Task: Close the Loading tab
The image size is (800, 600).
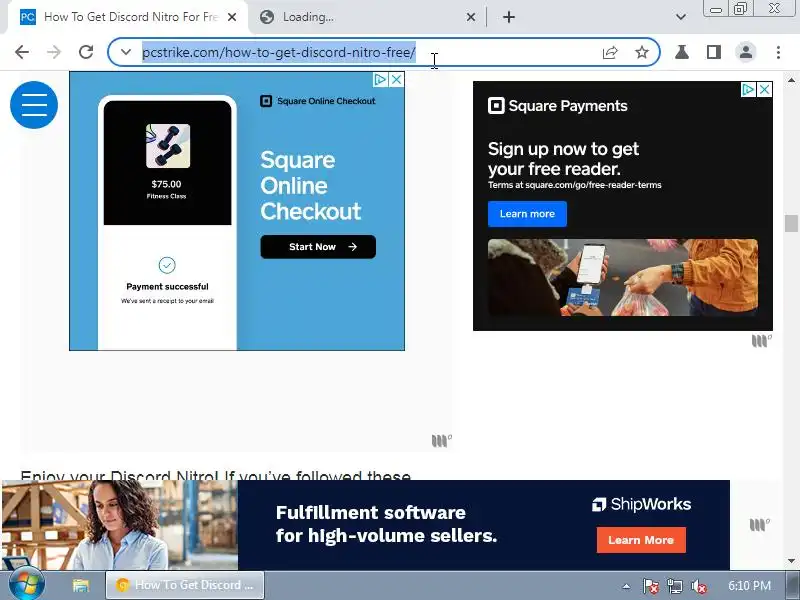Action: pyautogui.click(x=471, y=17)
